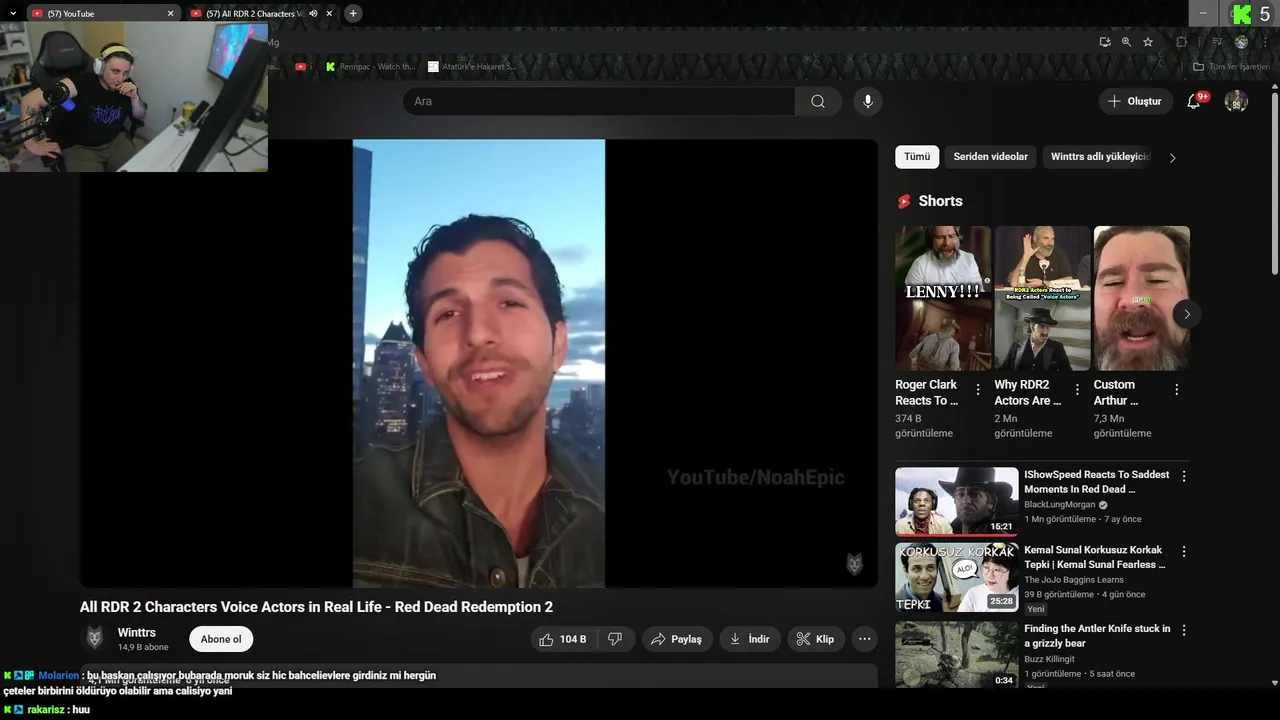Viewport: 1280px width, 720px height.
Task: Open more actions three-dot menu under video
Action: coord(865,639)
